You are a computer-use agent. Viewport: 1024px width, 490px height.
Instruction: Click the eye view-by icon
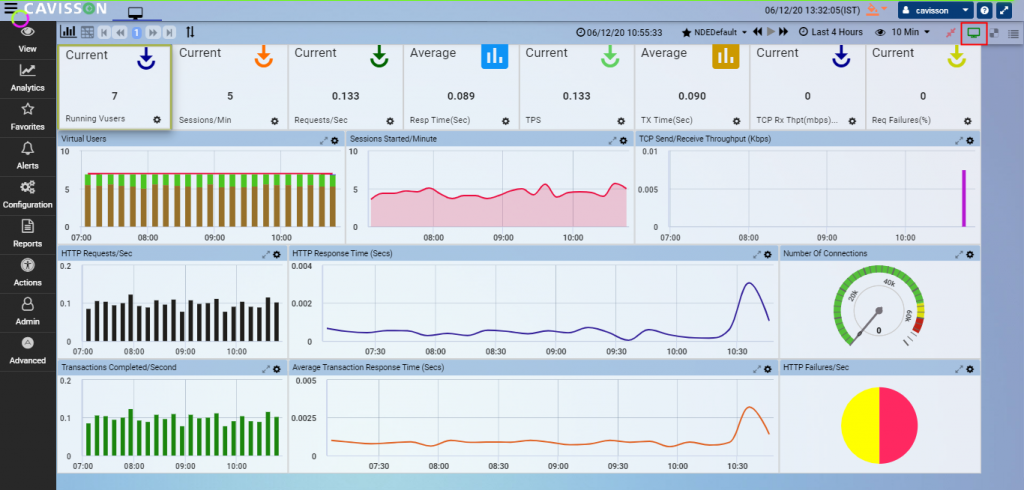(880, 32)
